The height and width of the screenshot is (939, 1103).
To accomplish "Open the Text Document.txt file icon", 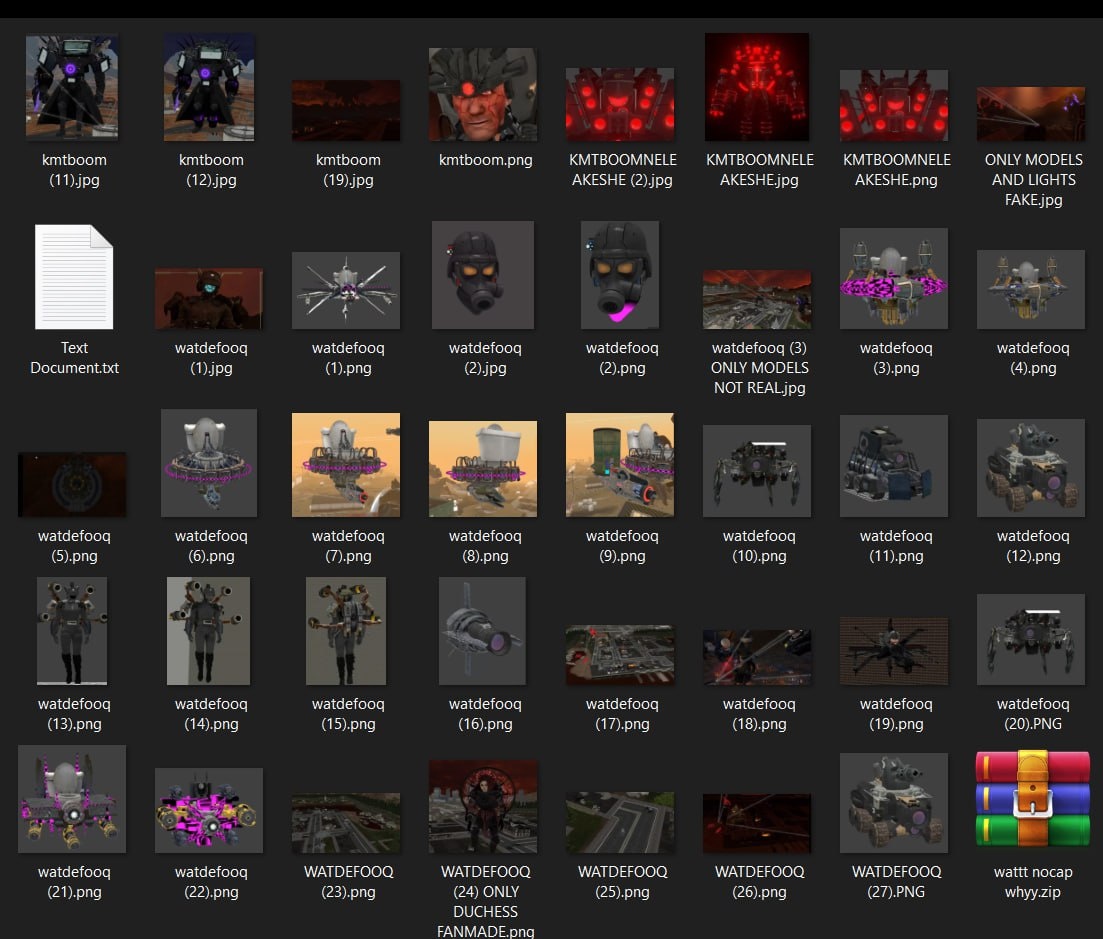I will click(x=74, y=276).
